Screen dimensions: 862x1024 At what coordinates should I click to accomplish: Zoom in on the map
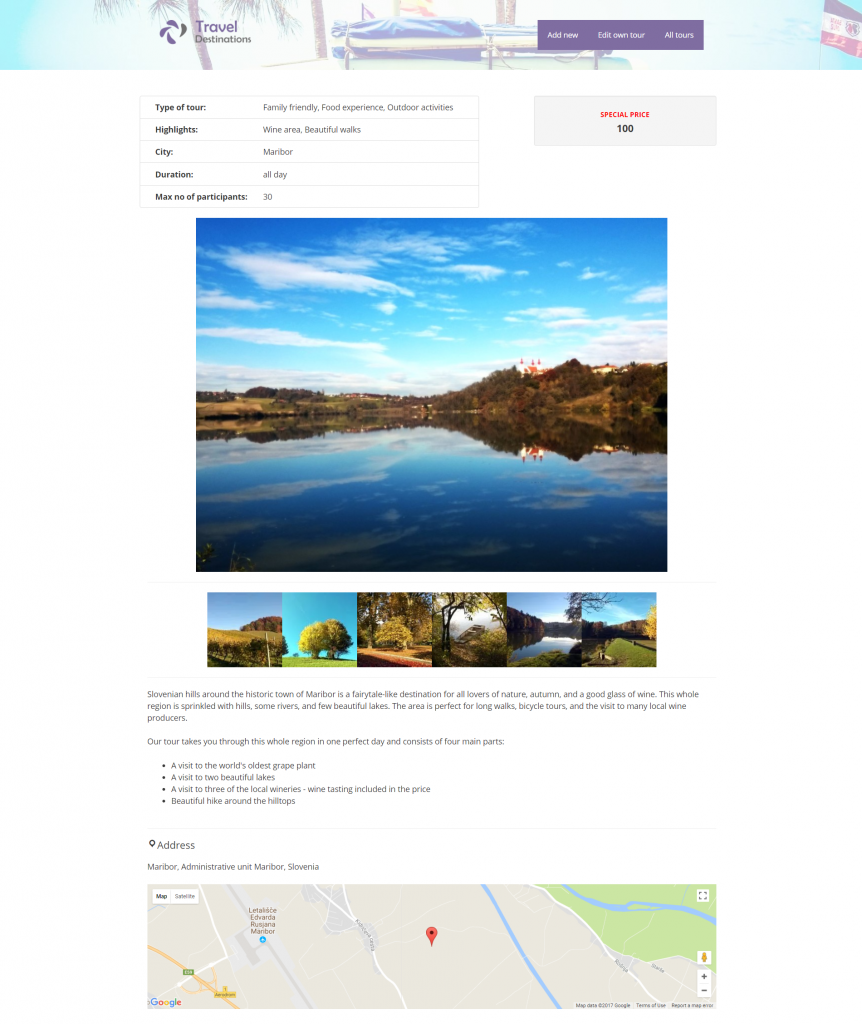pyautogui.click(x=704, y=976)
